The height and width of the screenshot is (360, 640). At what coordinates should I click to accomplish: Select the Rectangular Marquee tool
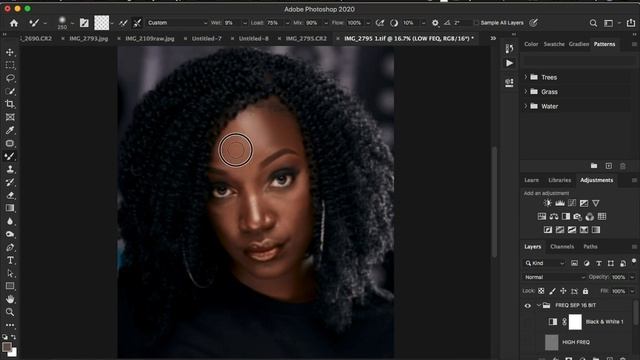click(10, 65)
